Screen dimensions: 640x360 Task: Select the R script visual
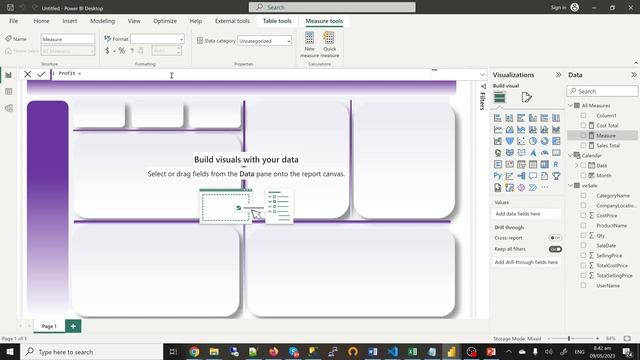pos(556,164)
